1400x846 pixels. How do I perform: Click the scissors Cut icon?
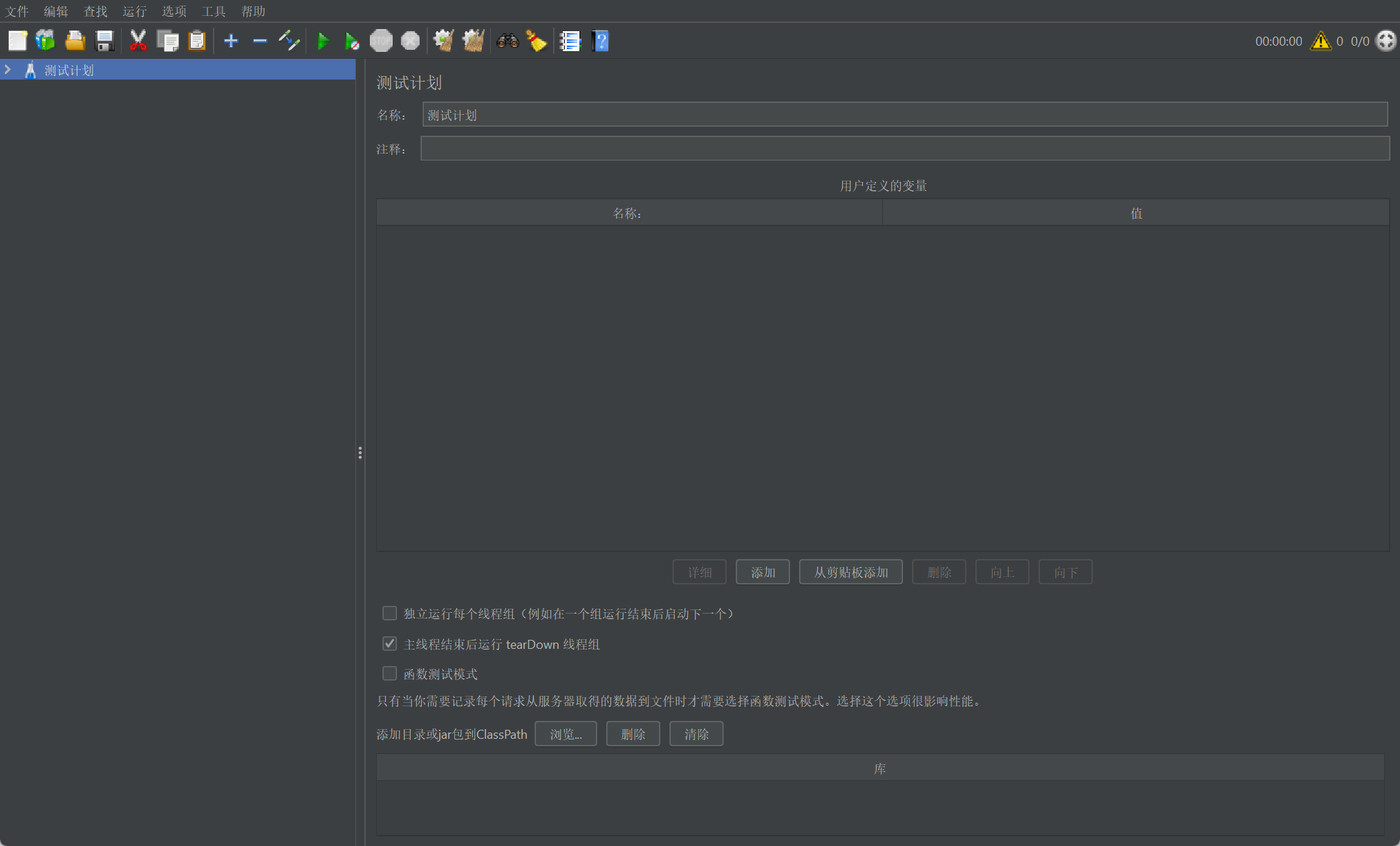pyautogui.click(x=138, y=41)
